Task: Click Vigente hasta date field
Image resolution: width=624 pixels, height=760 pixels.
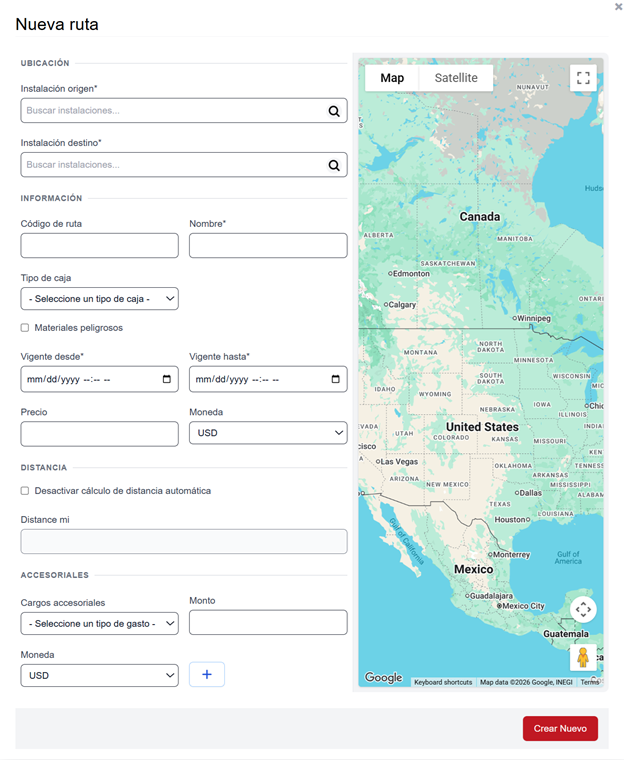Action: (x=268, y=379)
